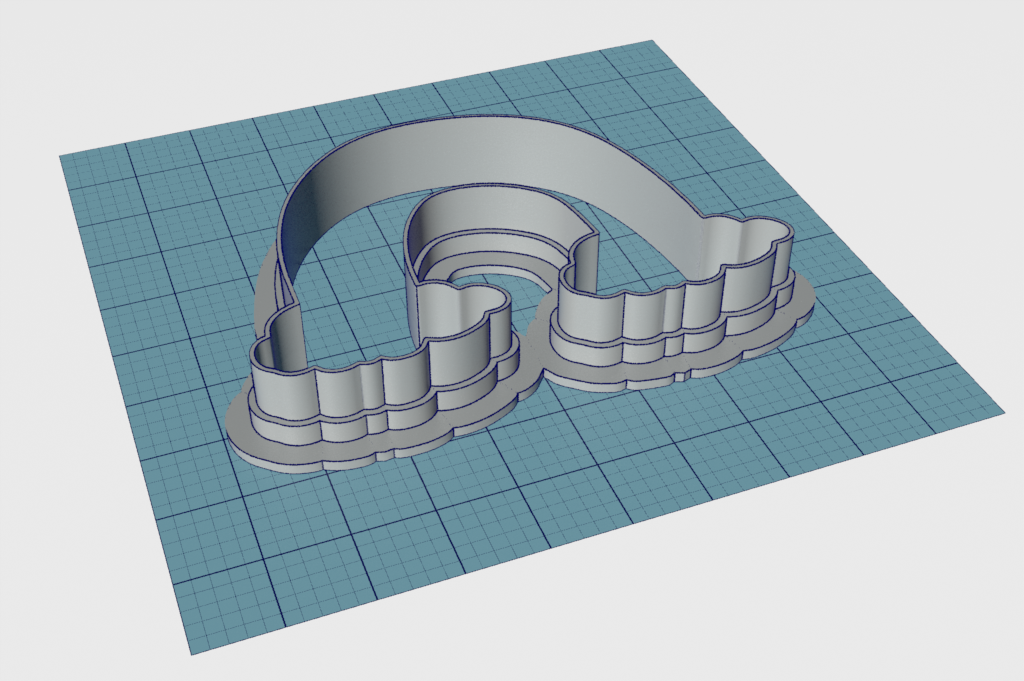
Task: Select the outer rainbow arch wall
Action: tap(480, 160)
